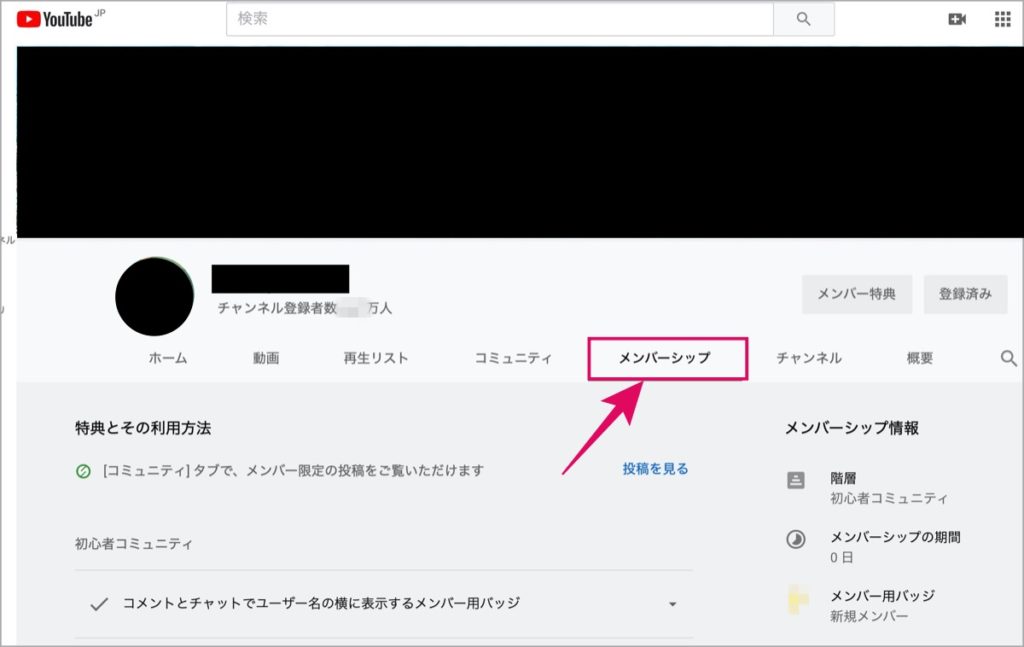Switch to the 動画 tab
Viewport: 1024px width, 647px height.
coord(266,358)
